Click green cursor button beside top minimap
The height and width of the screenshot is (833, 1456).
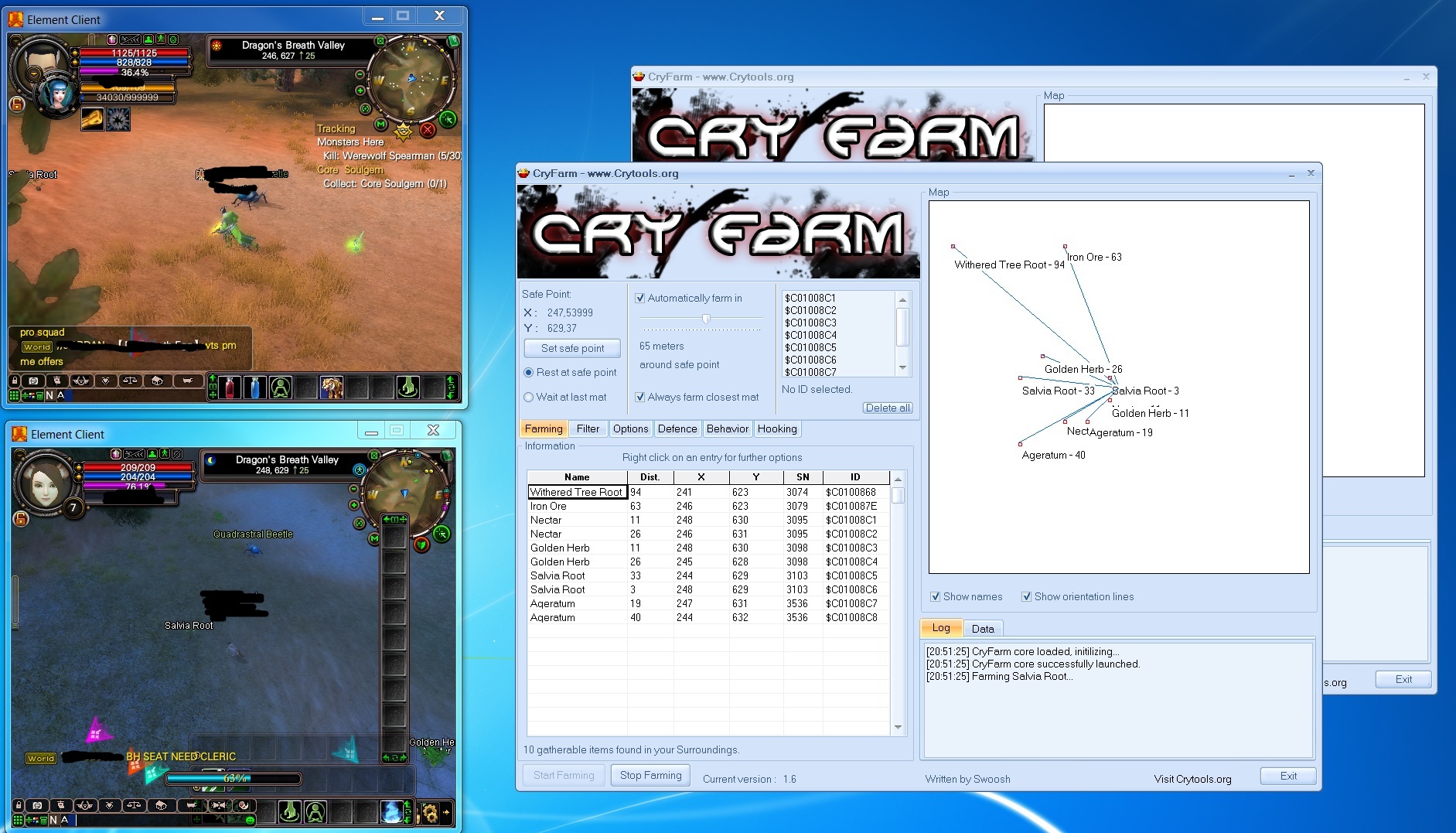pos(448,119)
